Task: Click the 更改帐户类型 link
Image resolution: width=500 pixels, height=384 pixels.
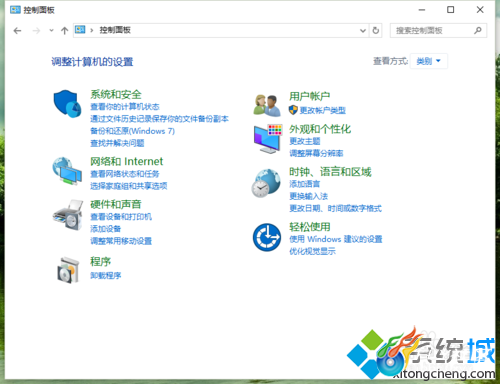Action: point(322,110)
